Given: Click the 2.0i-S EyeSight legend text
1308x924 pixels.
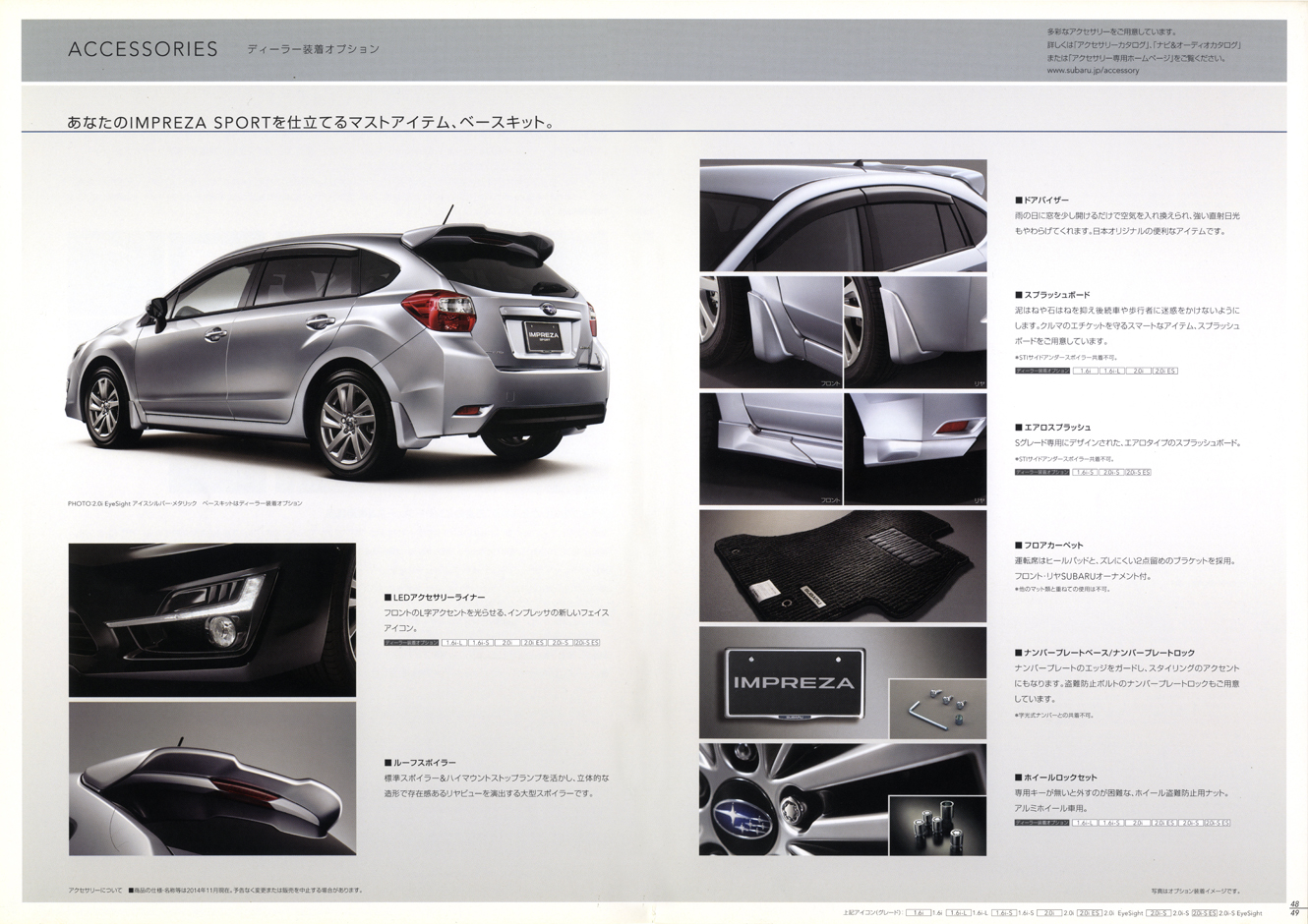Looking at the screenshot, I should click(1240, 913).
